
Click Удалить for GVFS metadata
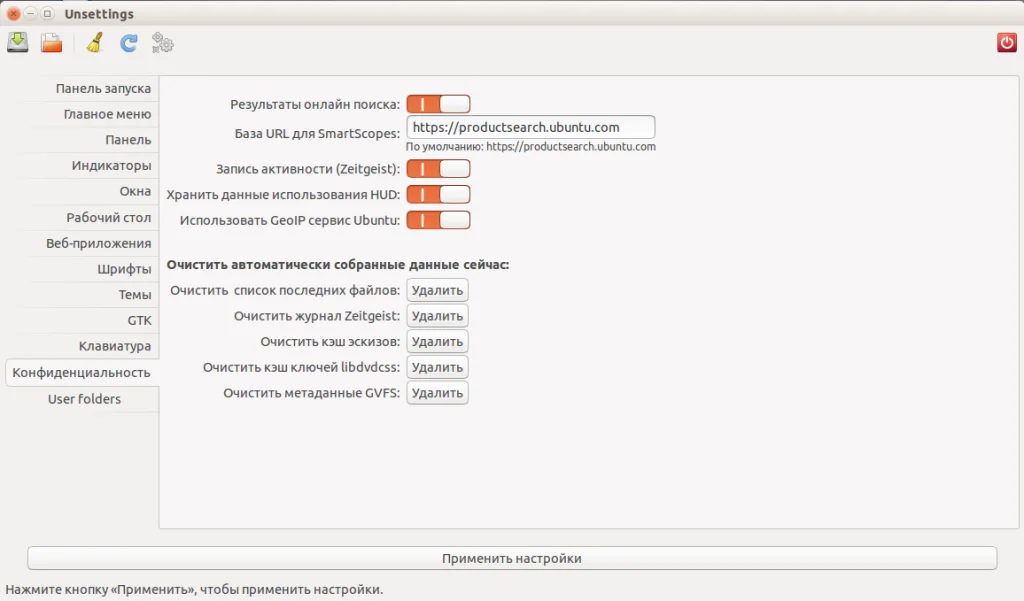(437, 393)
